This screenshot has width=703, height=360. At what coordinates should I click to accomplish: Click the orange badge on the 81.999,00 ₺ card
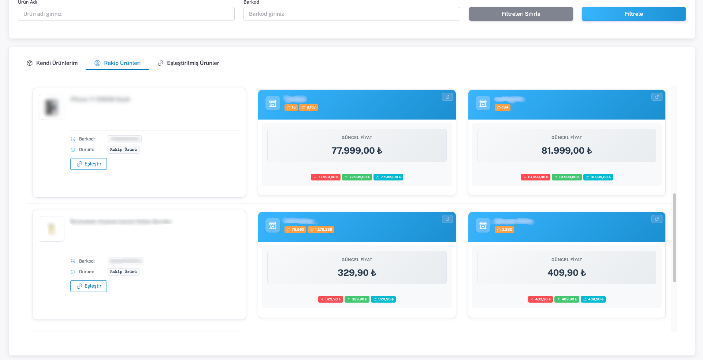(502, 108)
